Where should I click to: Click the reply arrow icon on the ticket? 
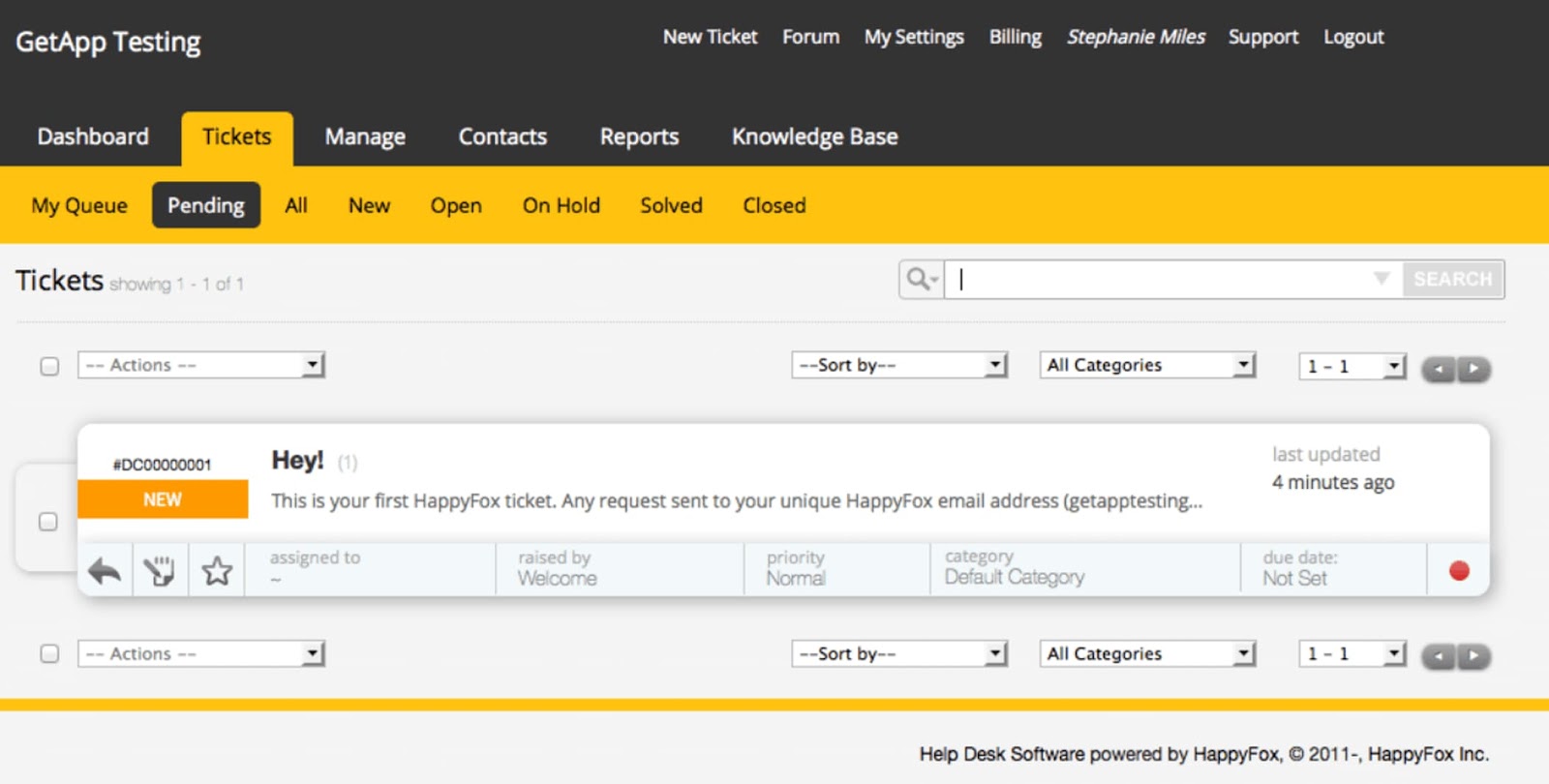pyautogui.click(x=105, y=571)
